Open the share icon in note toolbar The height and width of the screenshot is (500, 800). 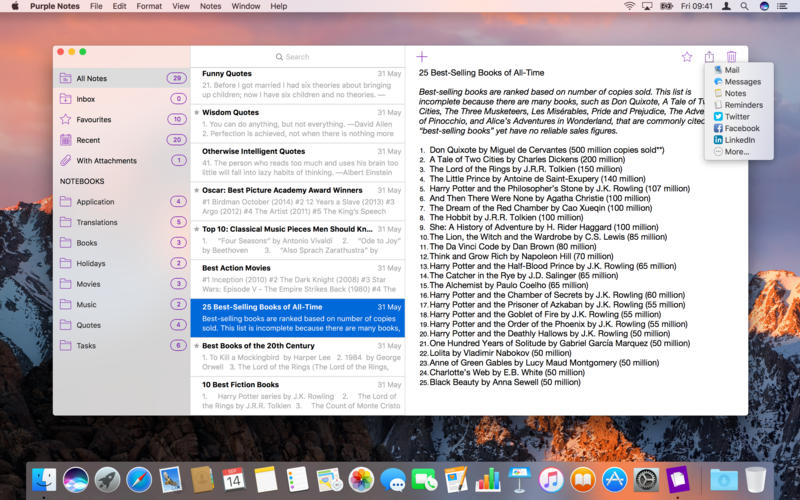(x=709, y=56)
